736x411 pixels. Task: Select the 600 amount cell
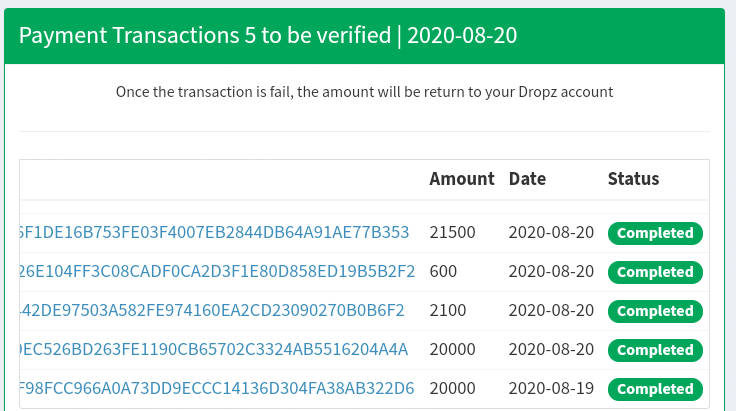[443, 271]
